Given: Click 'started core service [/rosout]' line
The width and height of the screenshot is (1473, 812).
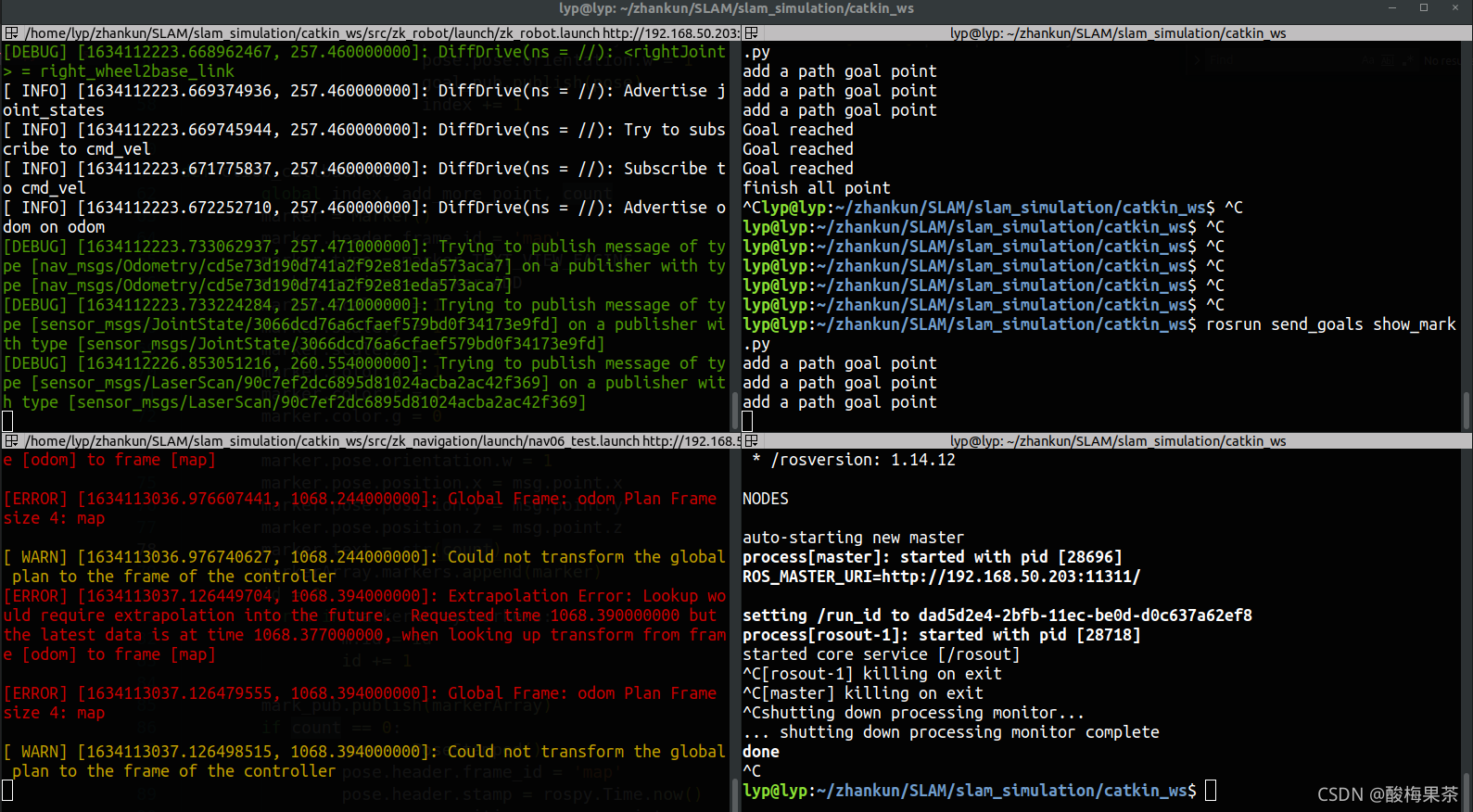Looking at the screenshot, I should (882, 654).
